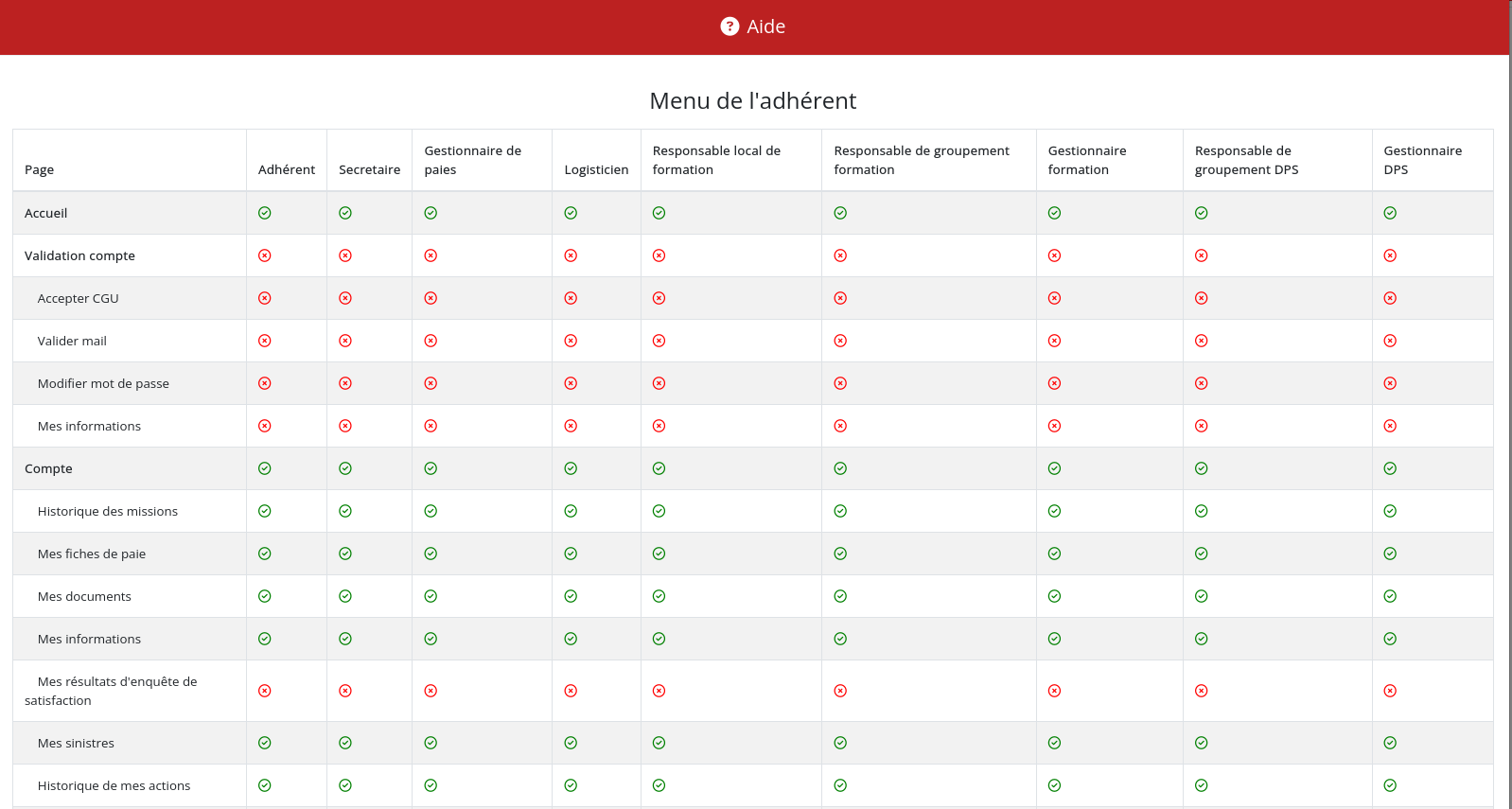Click red cross for Valider mail under Gestionnaire formation
The width and height of the screenshot is (1512, 809).
click(x=1054, y=341)
